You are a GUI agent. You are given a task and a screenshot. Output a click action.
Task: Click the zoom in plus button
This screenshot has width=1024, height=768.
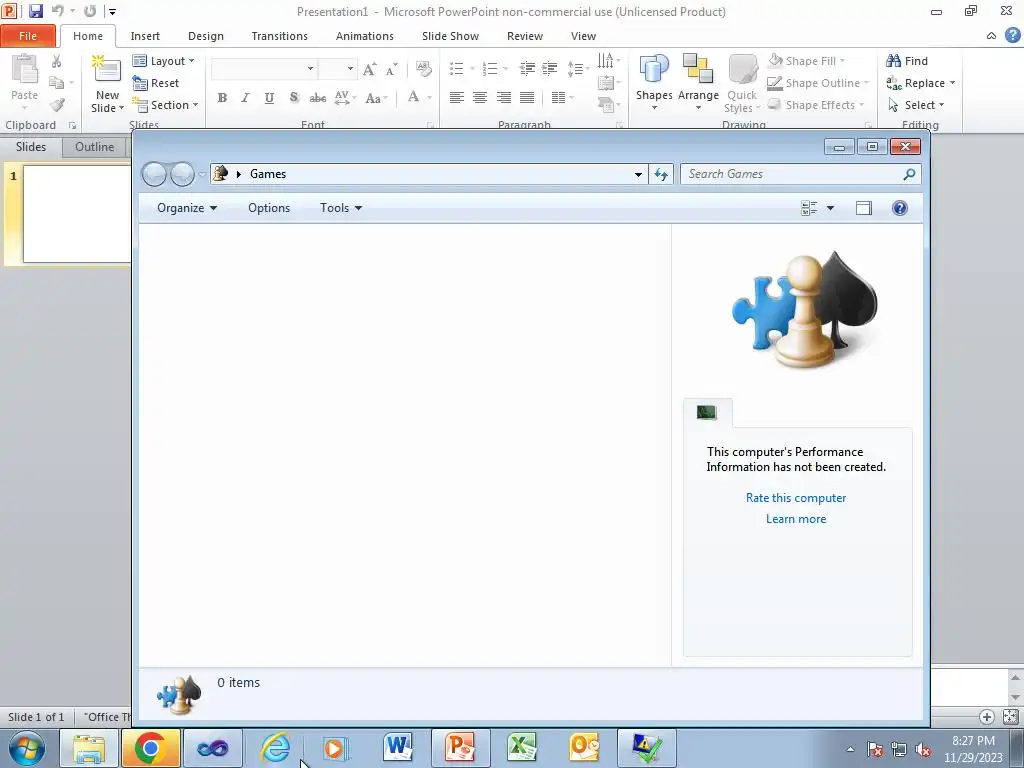[986, 716]
